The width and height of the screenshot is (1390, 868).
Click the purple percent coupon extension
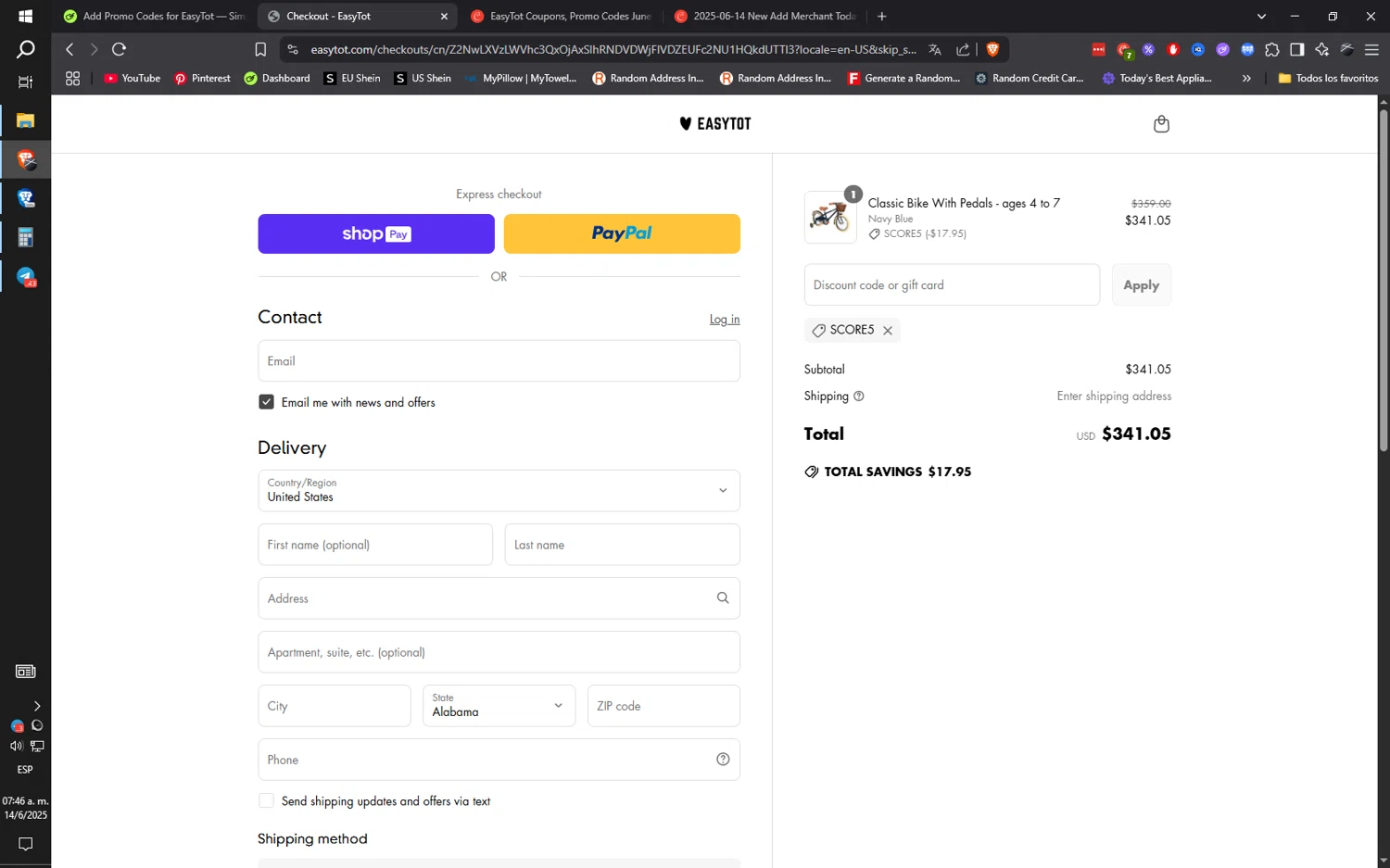click(x=1148, y=49)
